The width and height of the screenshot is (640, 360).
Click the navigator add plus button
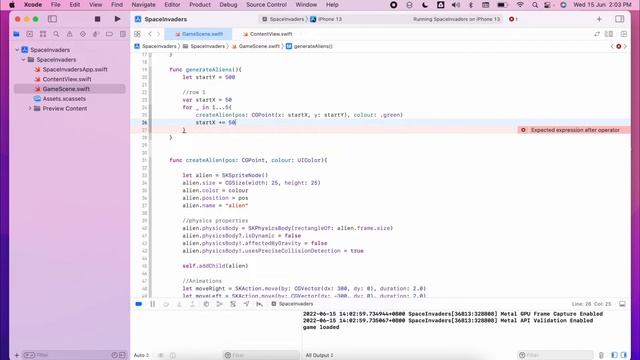click(17, 356)
